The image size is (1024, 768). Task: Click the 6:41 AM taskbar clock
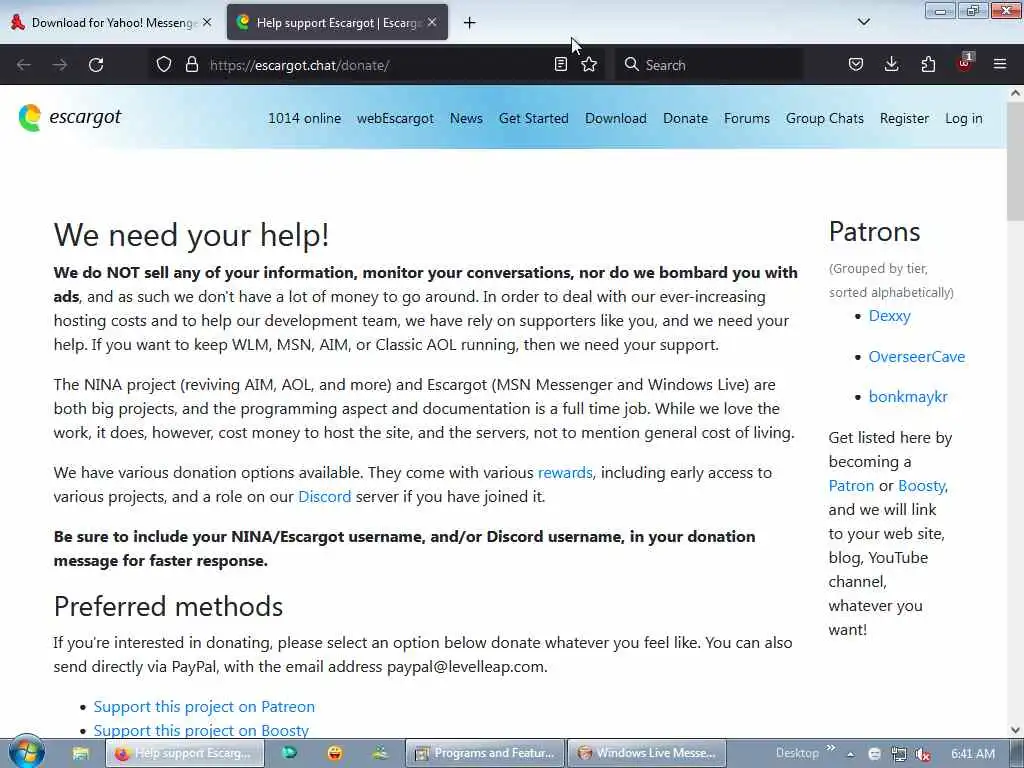coord(972,754)
